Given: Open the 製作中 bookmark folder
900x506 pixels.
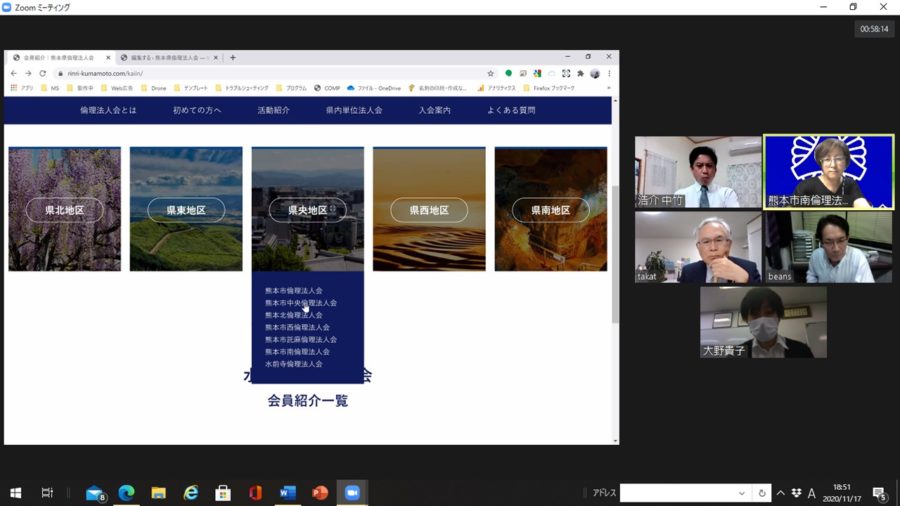Looking at the screenshot, I should click(x=80, y=88).
